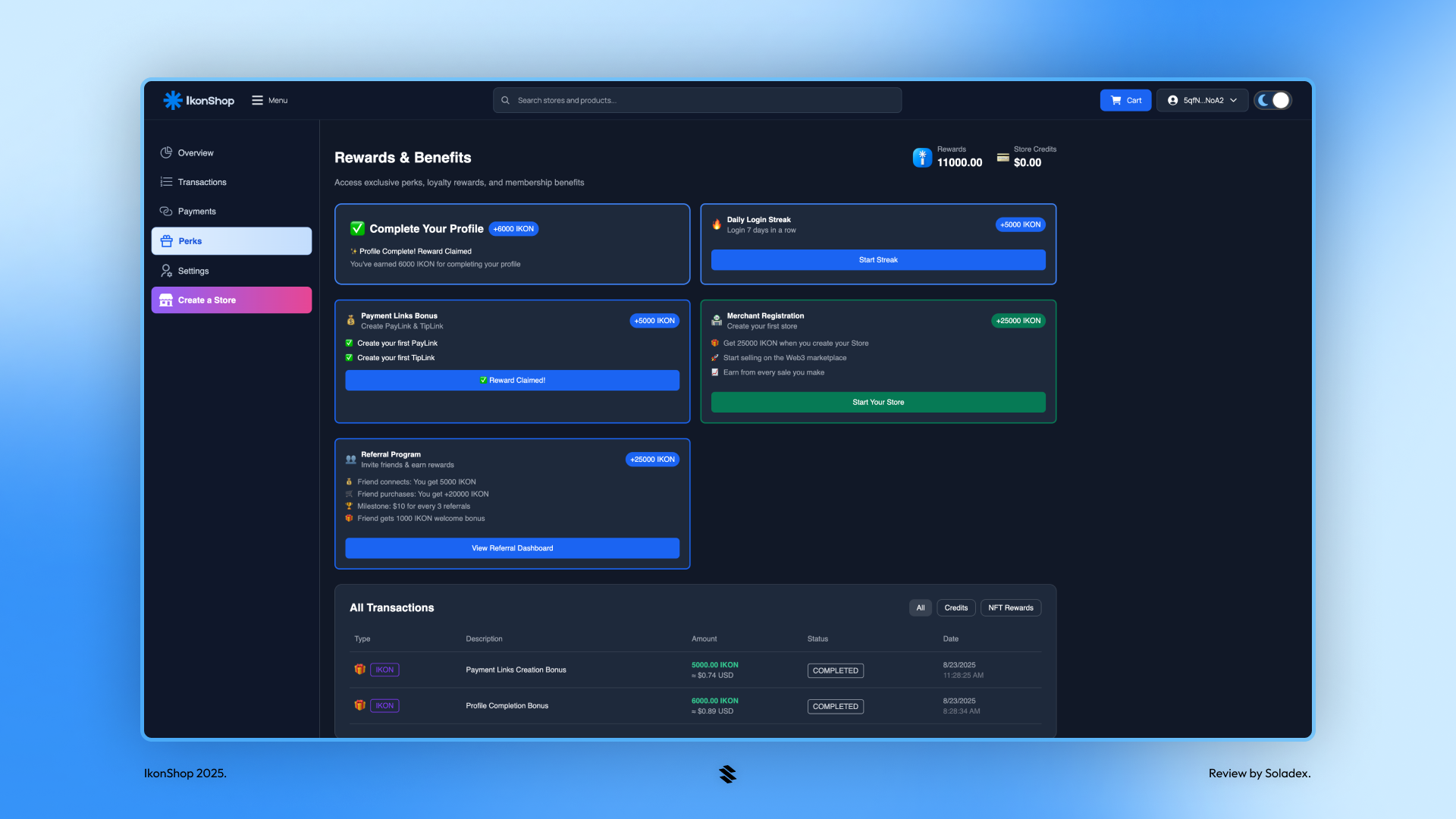Click the Cart button
The height and width of the screenshot is (819, 1456).
(1125, 100)
